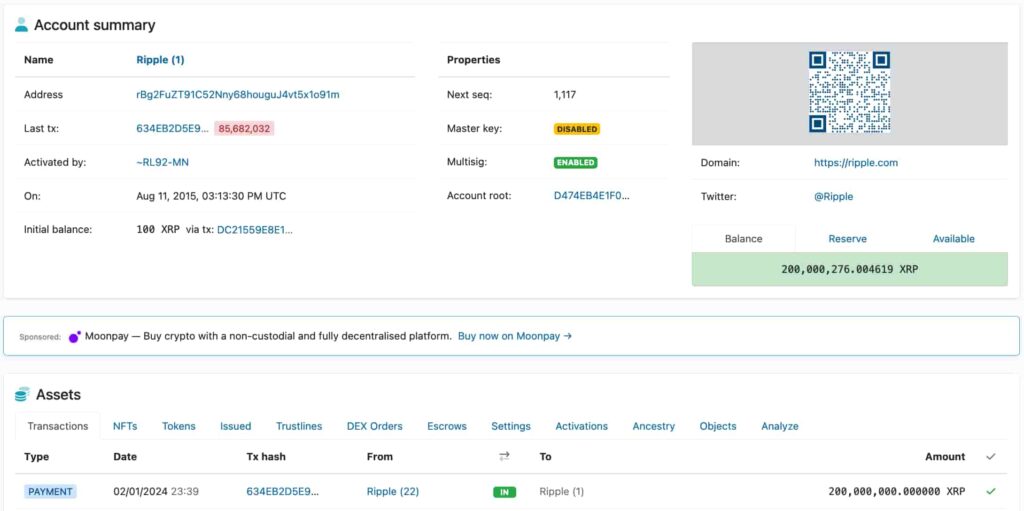Click the ledger number 85,682,032 badge
Viewport: 1024px width, 511px height.
click(x=245, y=128)
